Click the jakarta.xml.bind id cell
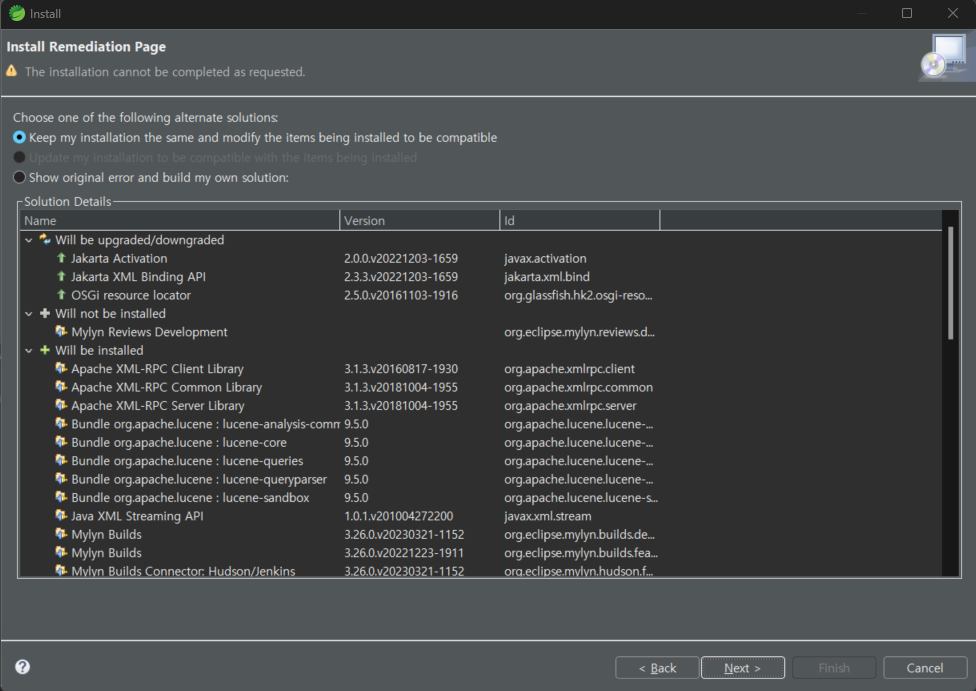This screenshot has width=976, height=691. (x=547, y=277)
